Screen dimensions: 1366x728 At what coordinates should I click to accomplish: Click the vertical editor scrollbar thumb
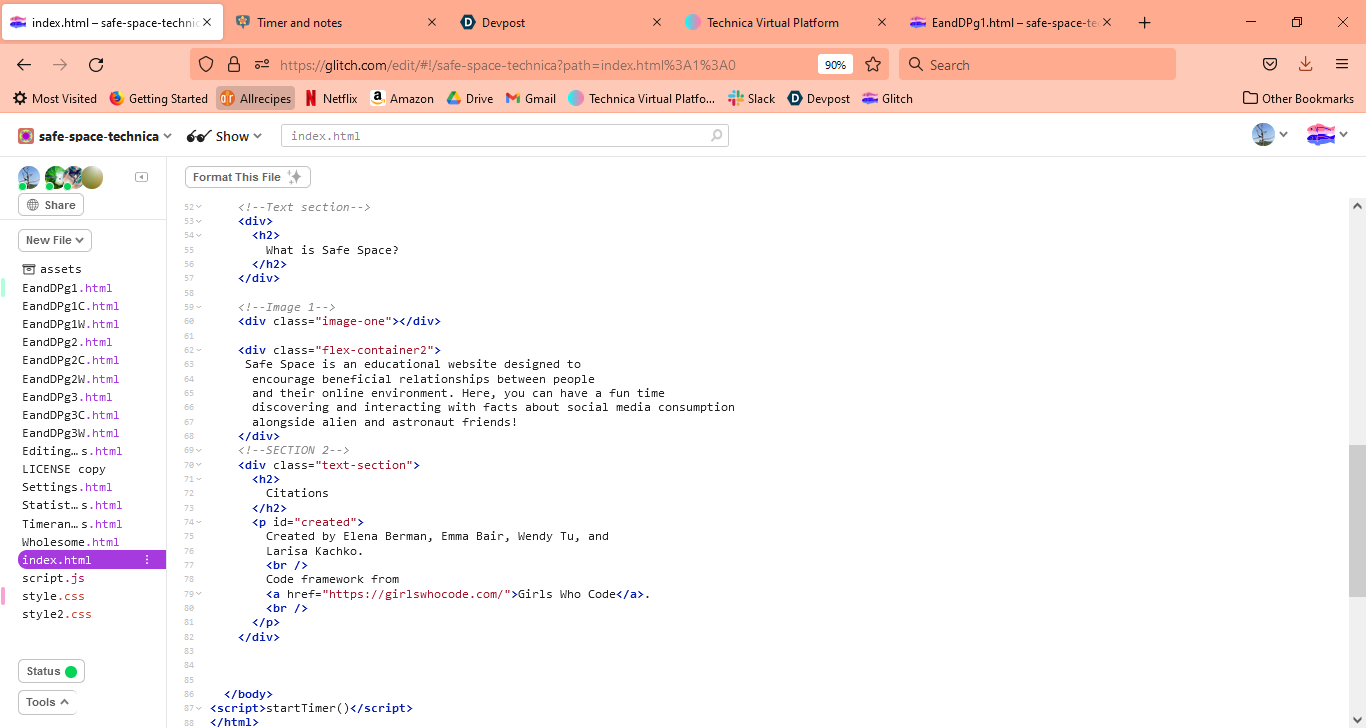click(x=1357, y=520)
